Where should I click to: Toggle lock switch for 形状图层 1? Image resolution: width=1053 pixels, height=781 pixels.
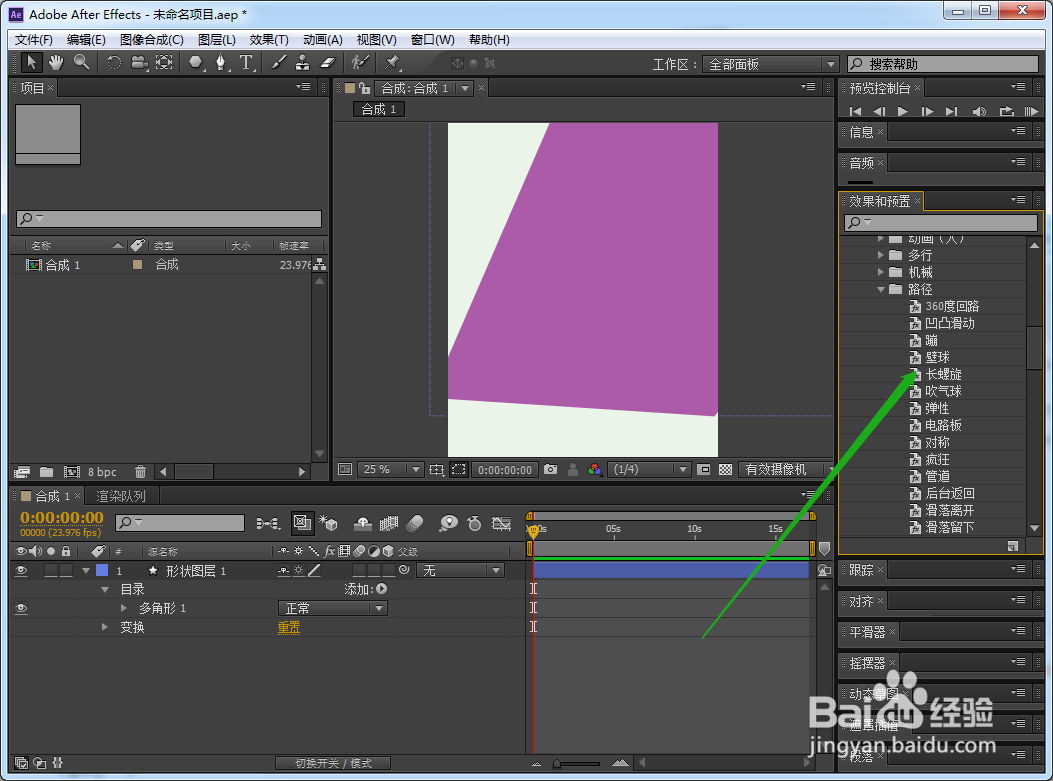66,571
